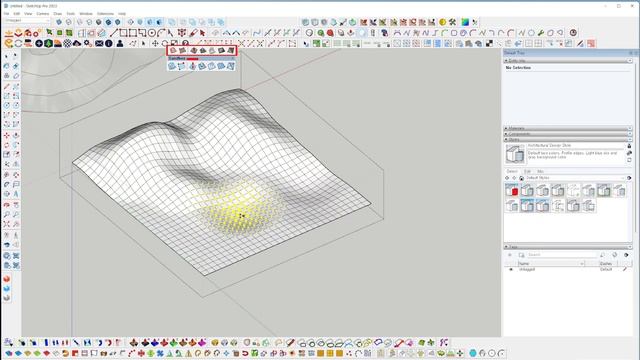Open the File menu
Screen dimensions: 640x360
click(x=6, y=13)
